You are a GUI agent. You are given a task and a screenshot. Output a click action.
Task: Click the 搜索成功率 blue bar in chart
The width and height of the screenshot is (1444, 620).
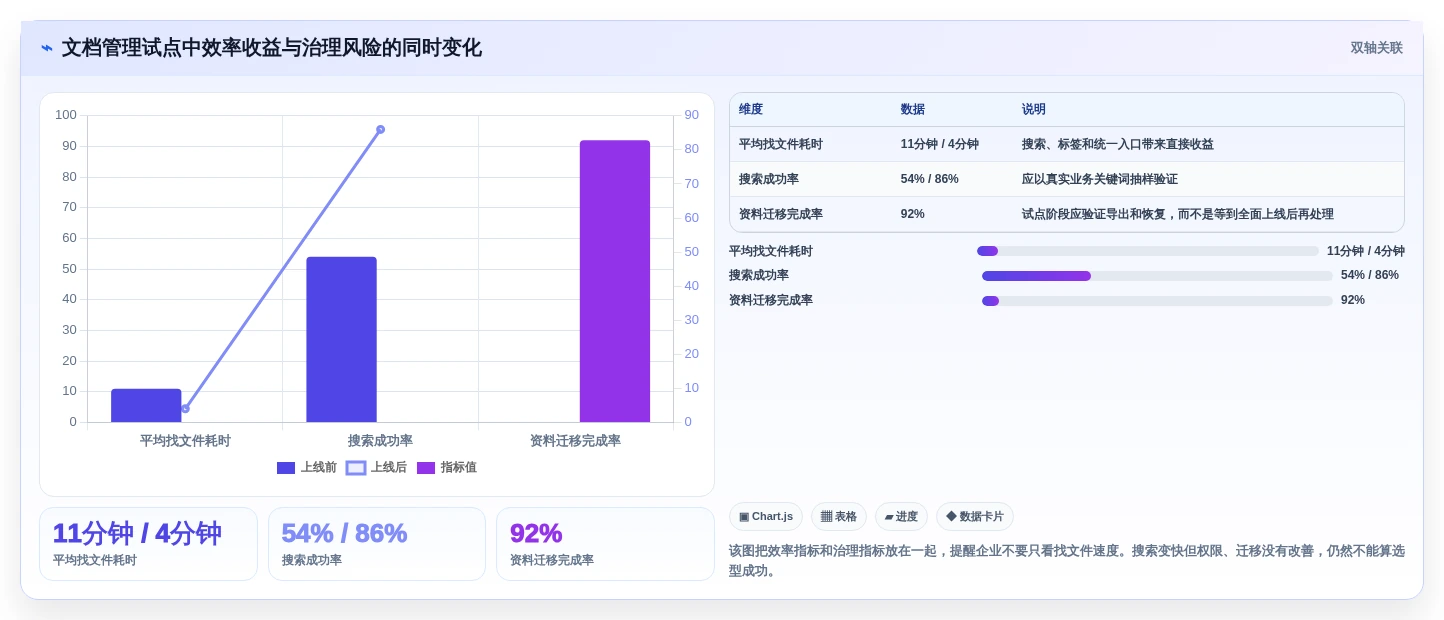(x=341, y=339)
